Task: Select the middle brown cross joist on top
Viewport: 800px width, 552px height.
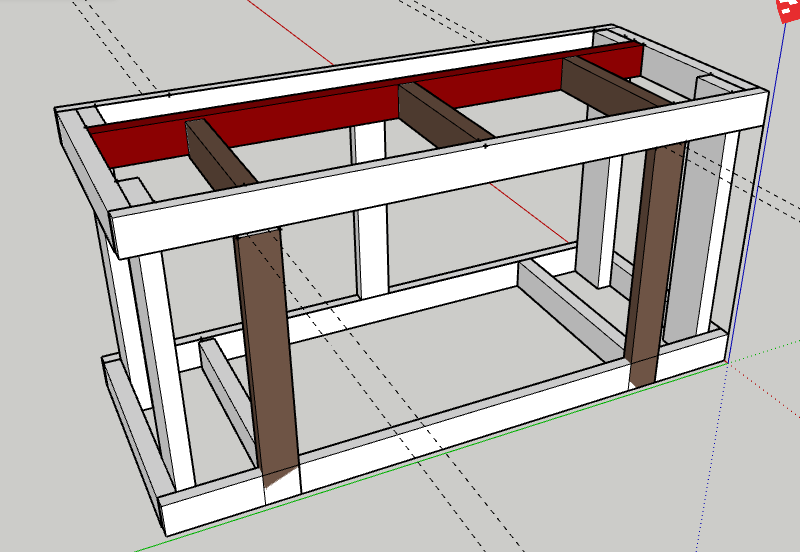Action: coord(443,115)
